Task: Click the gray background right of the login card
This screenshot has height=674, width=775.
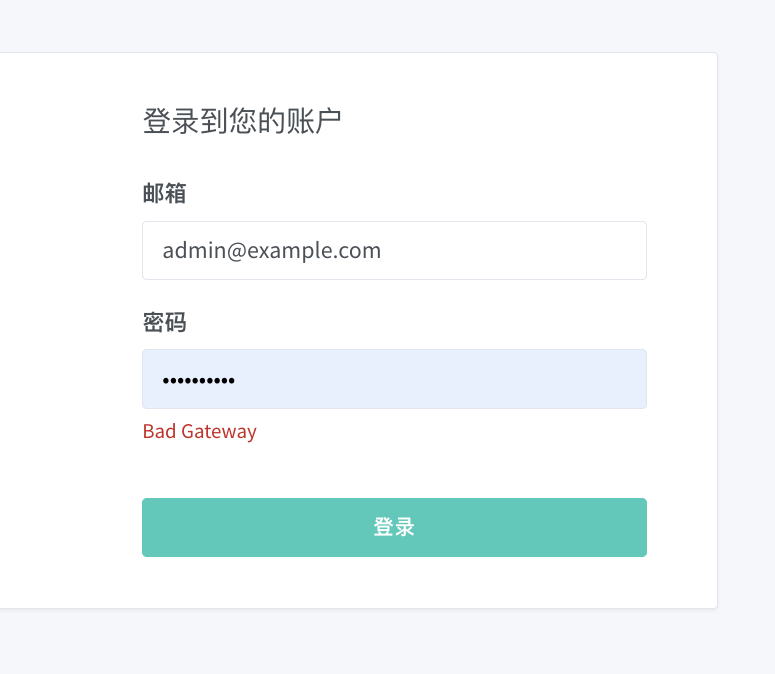Action: 746,330
